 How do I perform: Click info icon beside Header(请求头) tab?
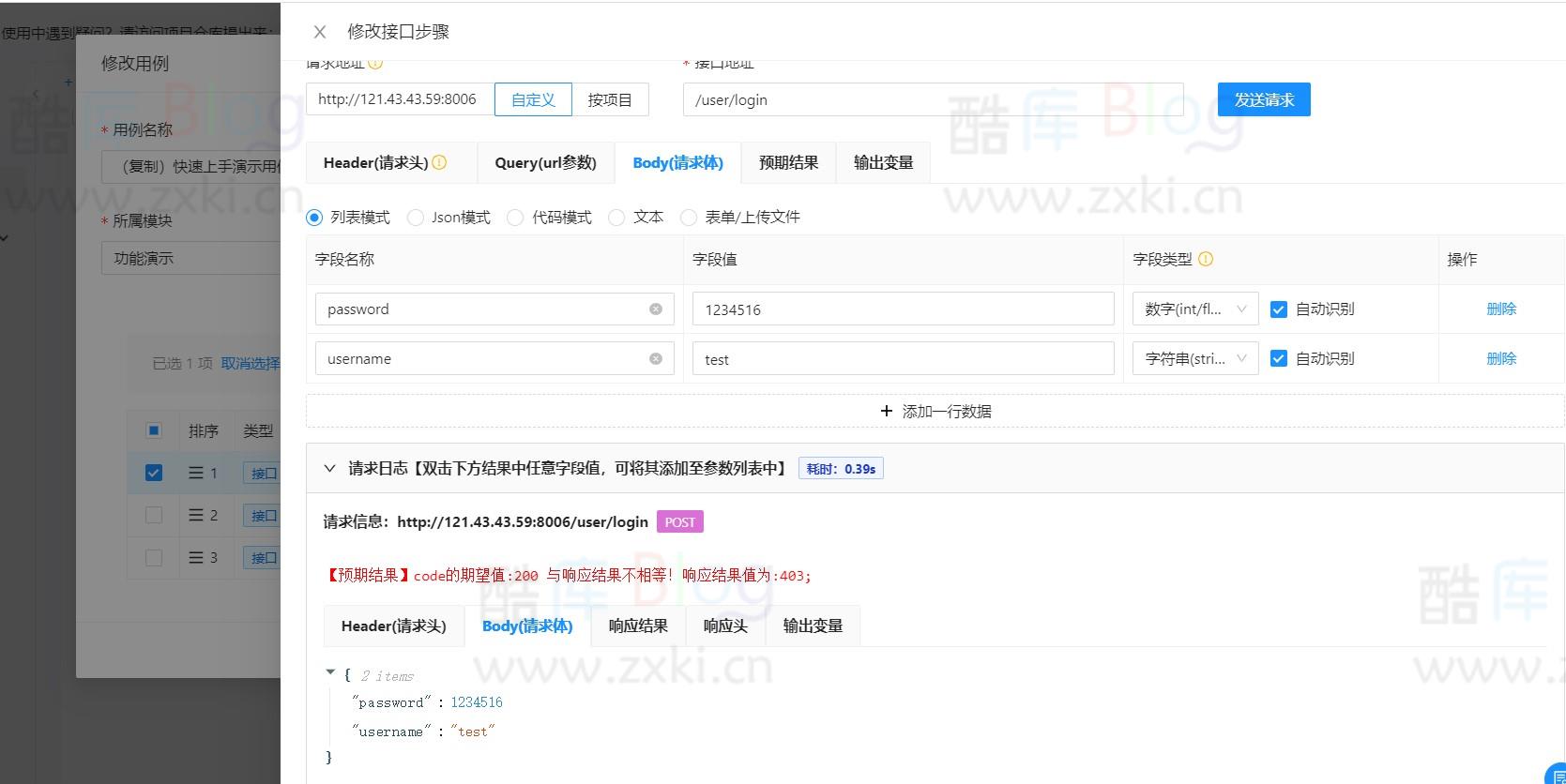(439, 162)
